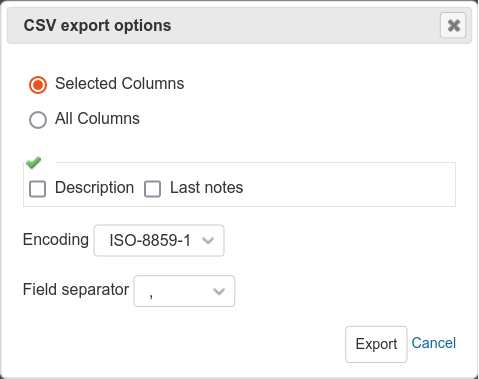Screen dimensions: 479x379
Task: Click the chevron arrow in Field separator dropdown
Action: pyautogui.click(x=219, y=291)
